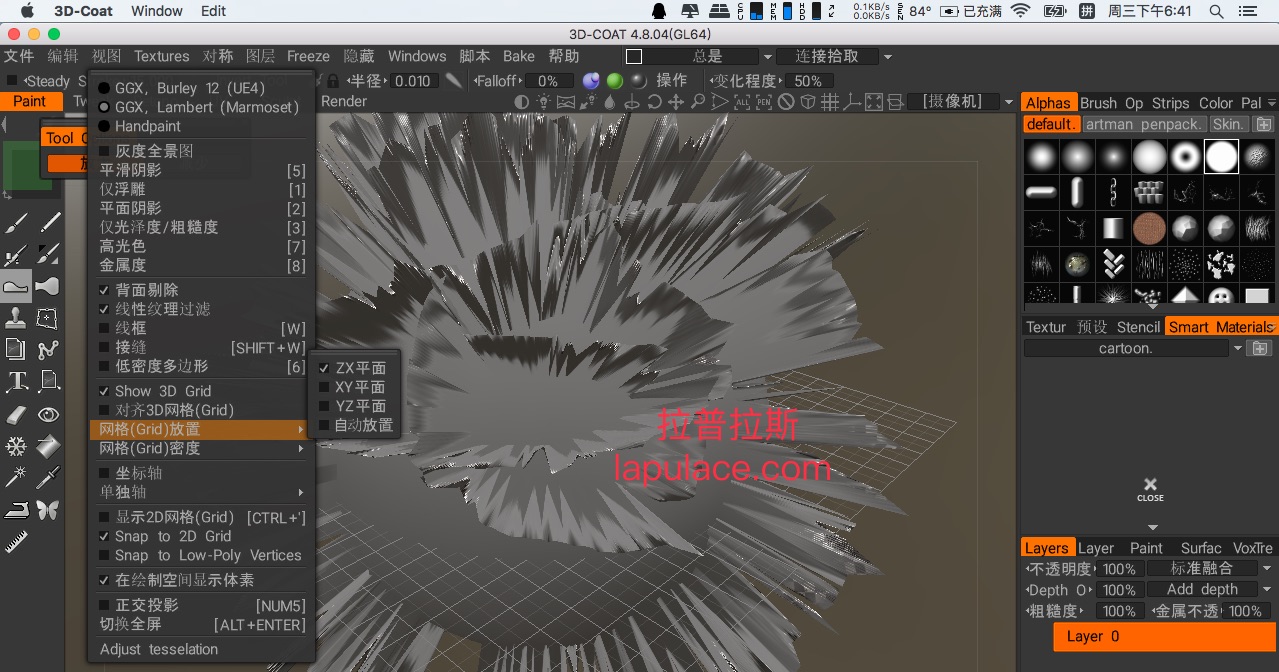Switch to the Brush tab
The width and height of the screenshot is (1279, 672).
point(1098,103)
